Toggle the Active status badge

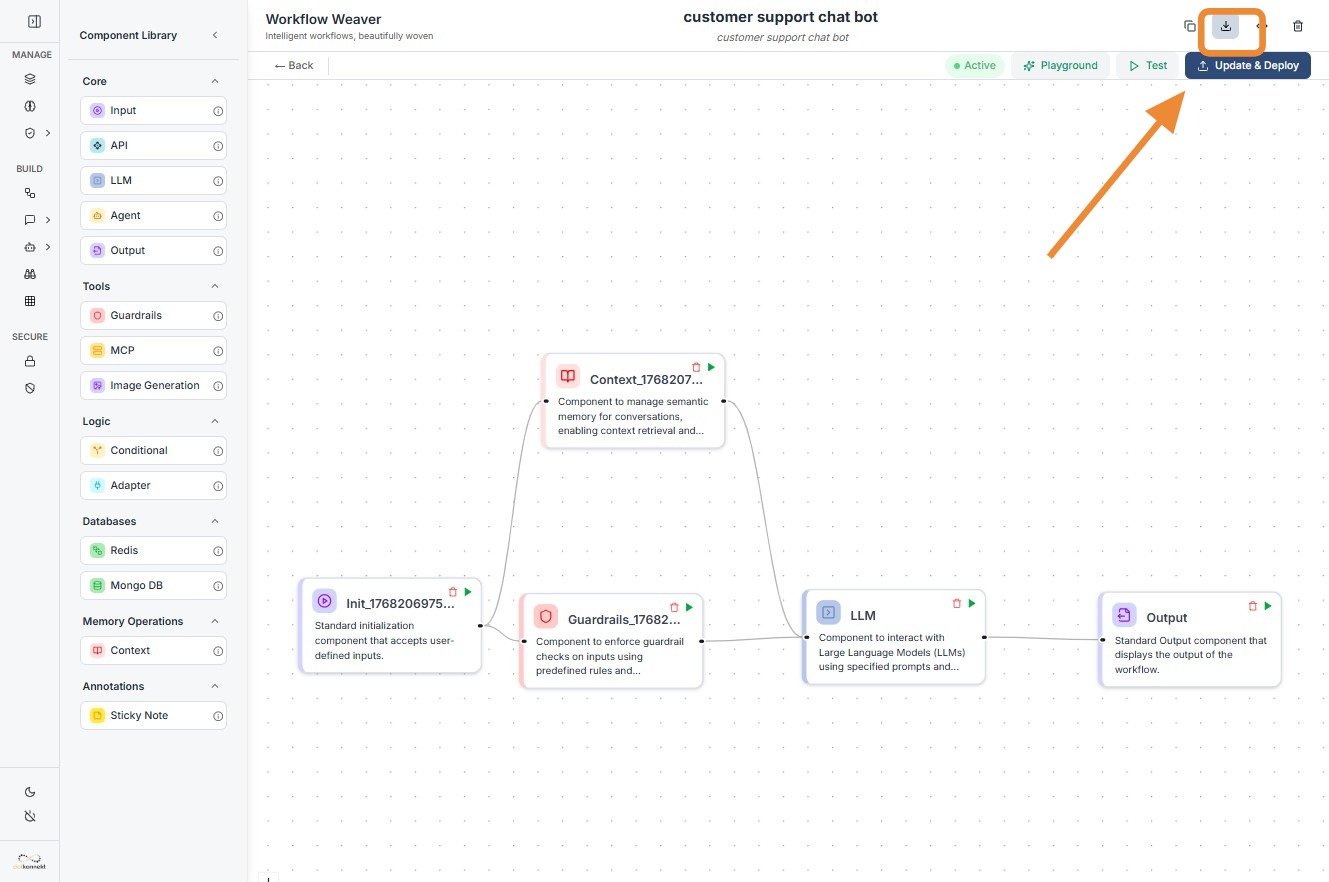(x=974, y=66)
